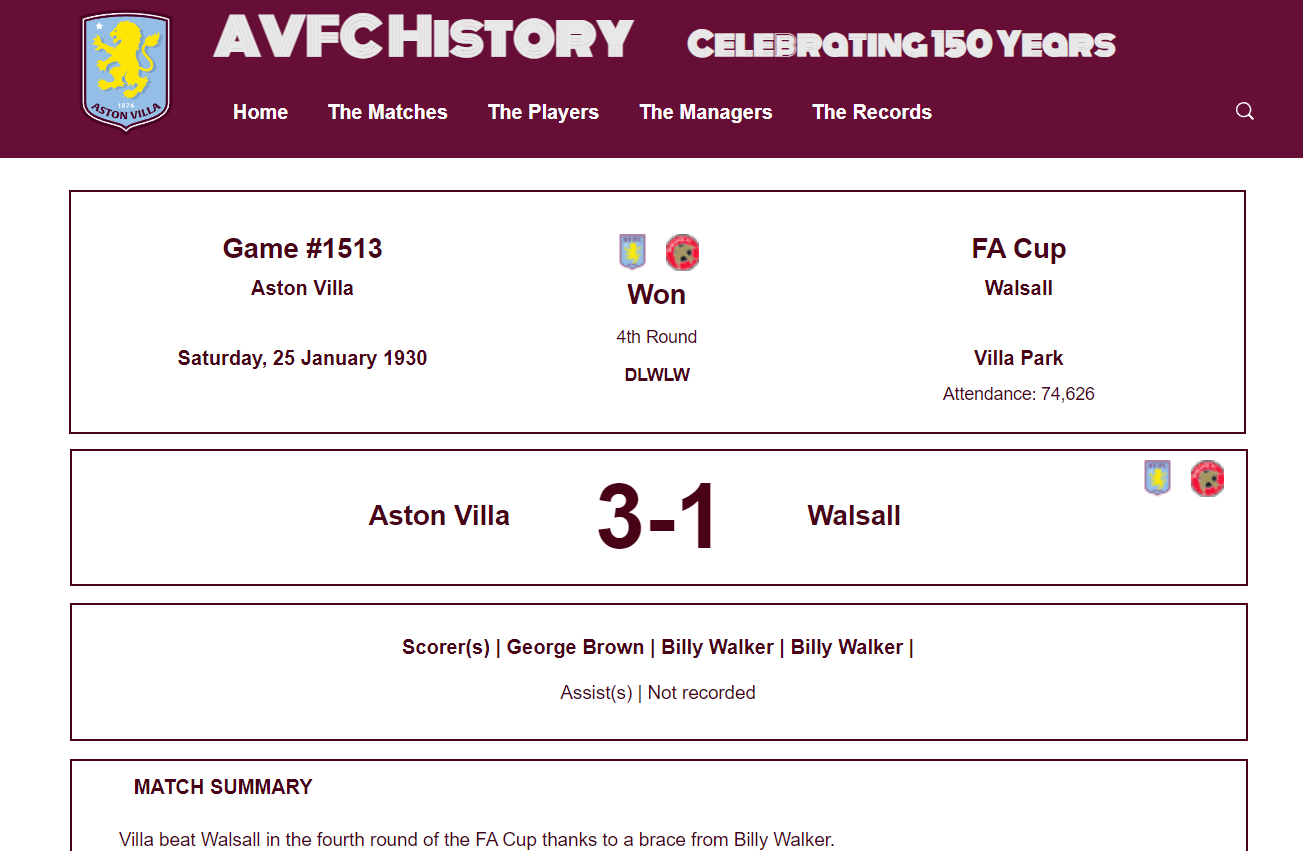Click Walsall opponent name under FA Cup
The width and height of the screenshot is (1303, 851).
[1018, 288]
